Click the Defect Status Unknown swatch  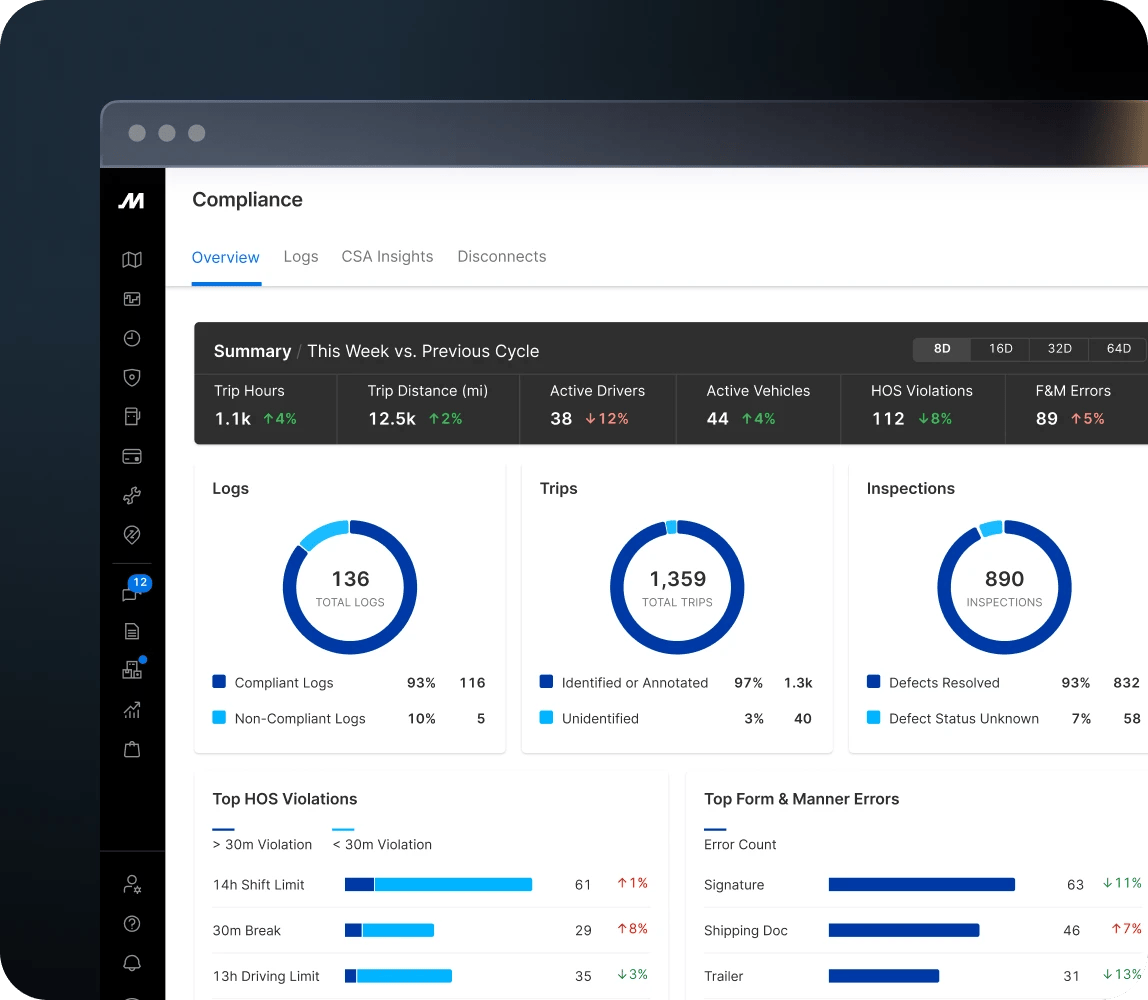873,717
